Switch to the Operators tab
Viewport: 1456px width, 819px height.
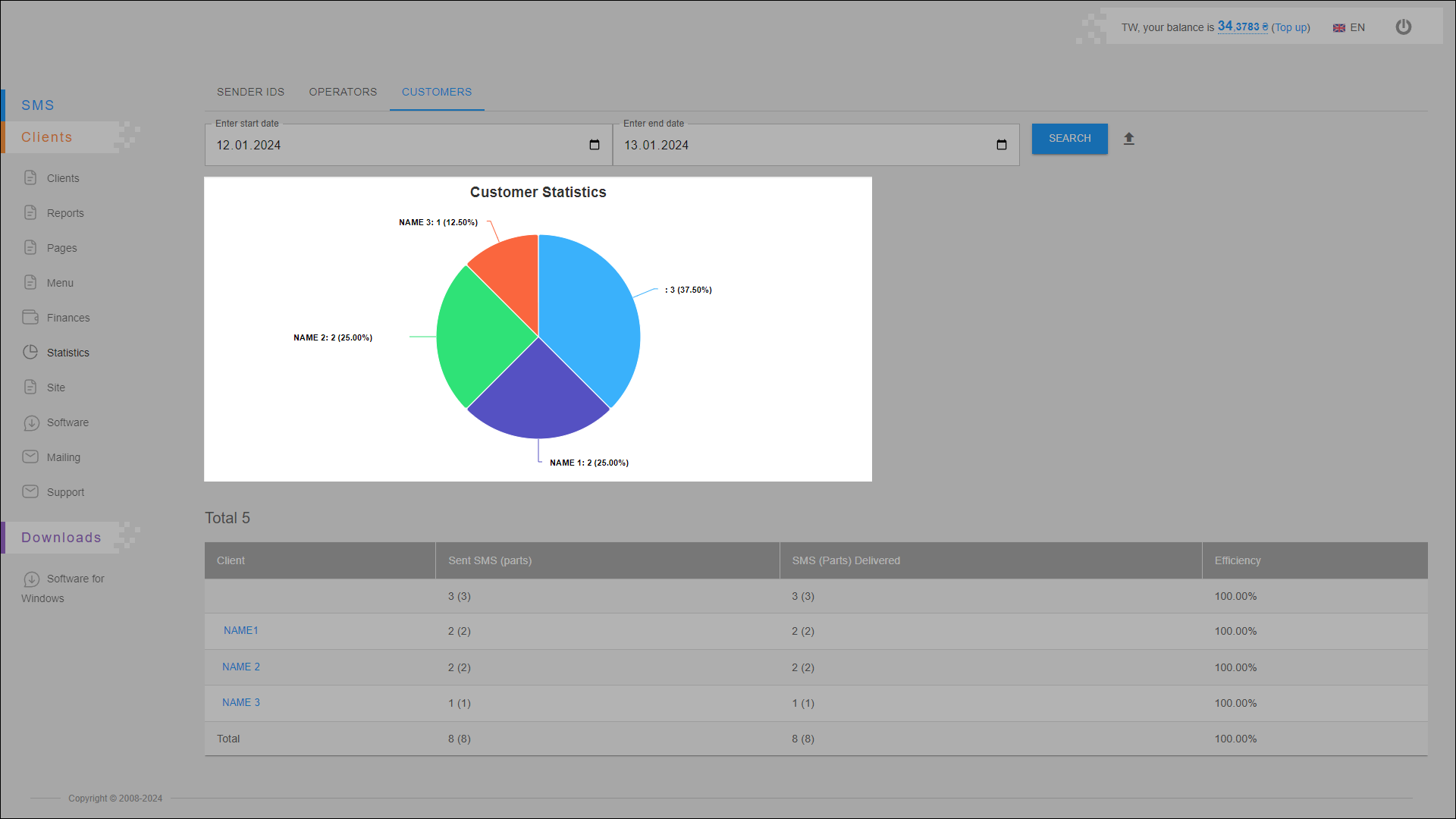click(x=343, y=92)
